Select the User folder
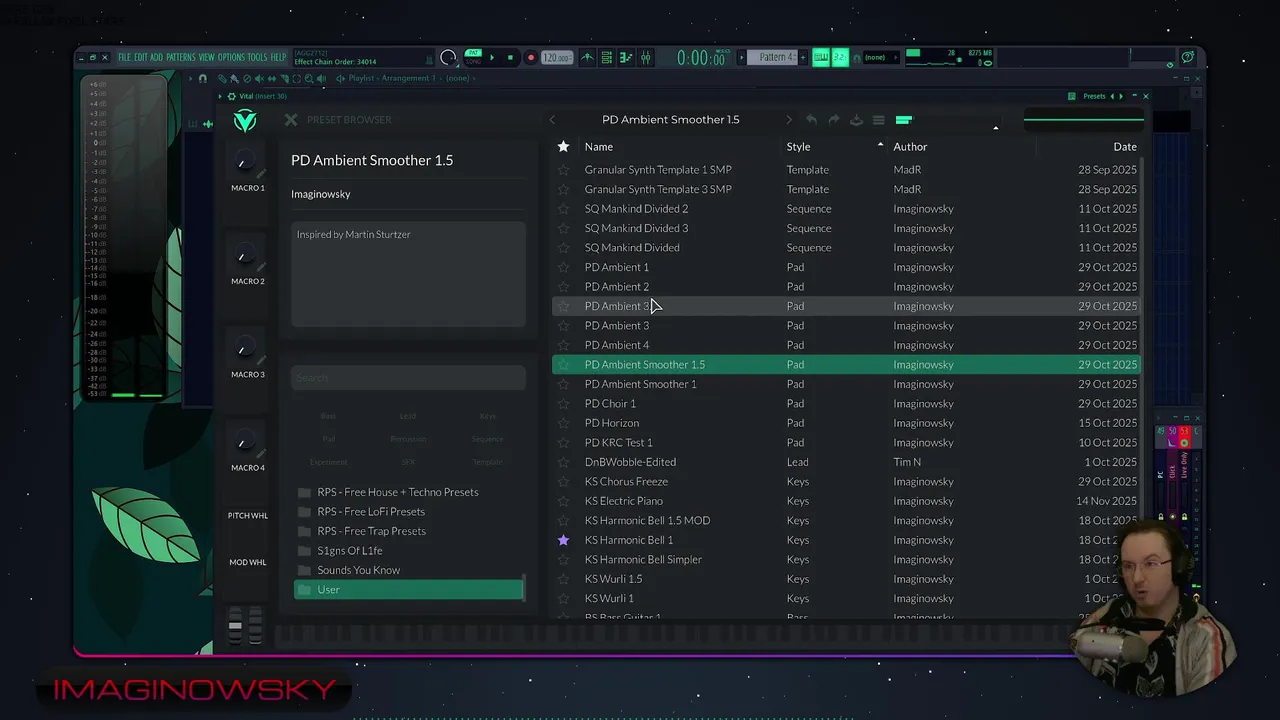Image resolution: width=1280 pixels, height=720 pixels. 408,590
